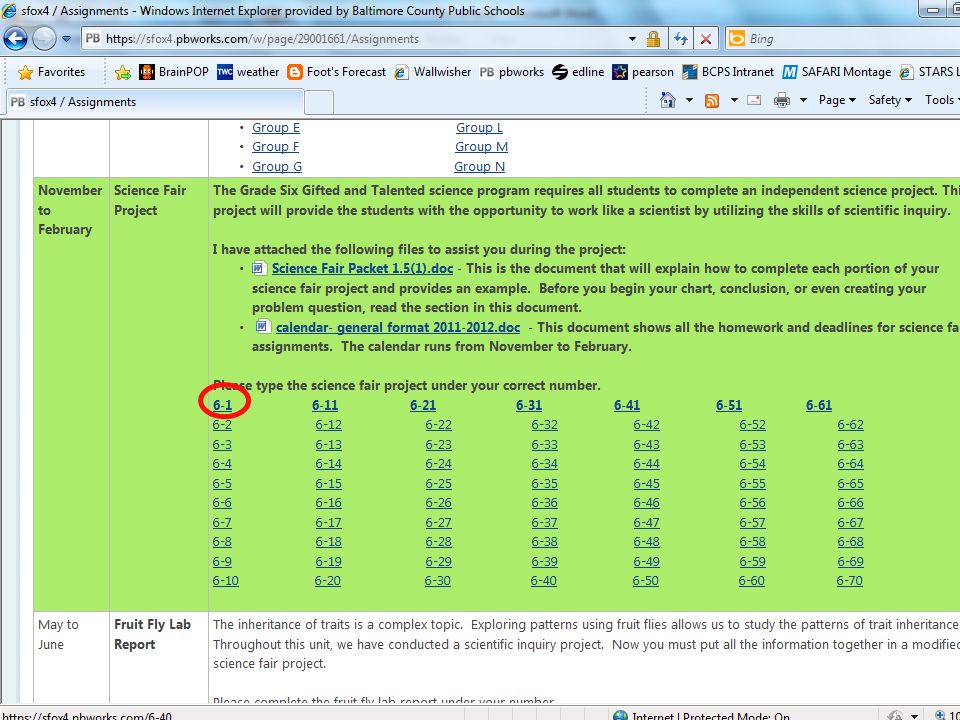
Task: Click the Print icon
Action: pyautogui.click(x=782, y=100)
